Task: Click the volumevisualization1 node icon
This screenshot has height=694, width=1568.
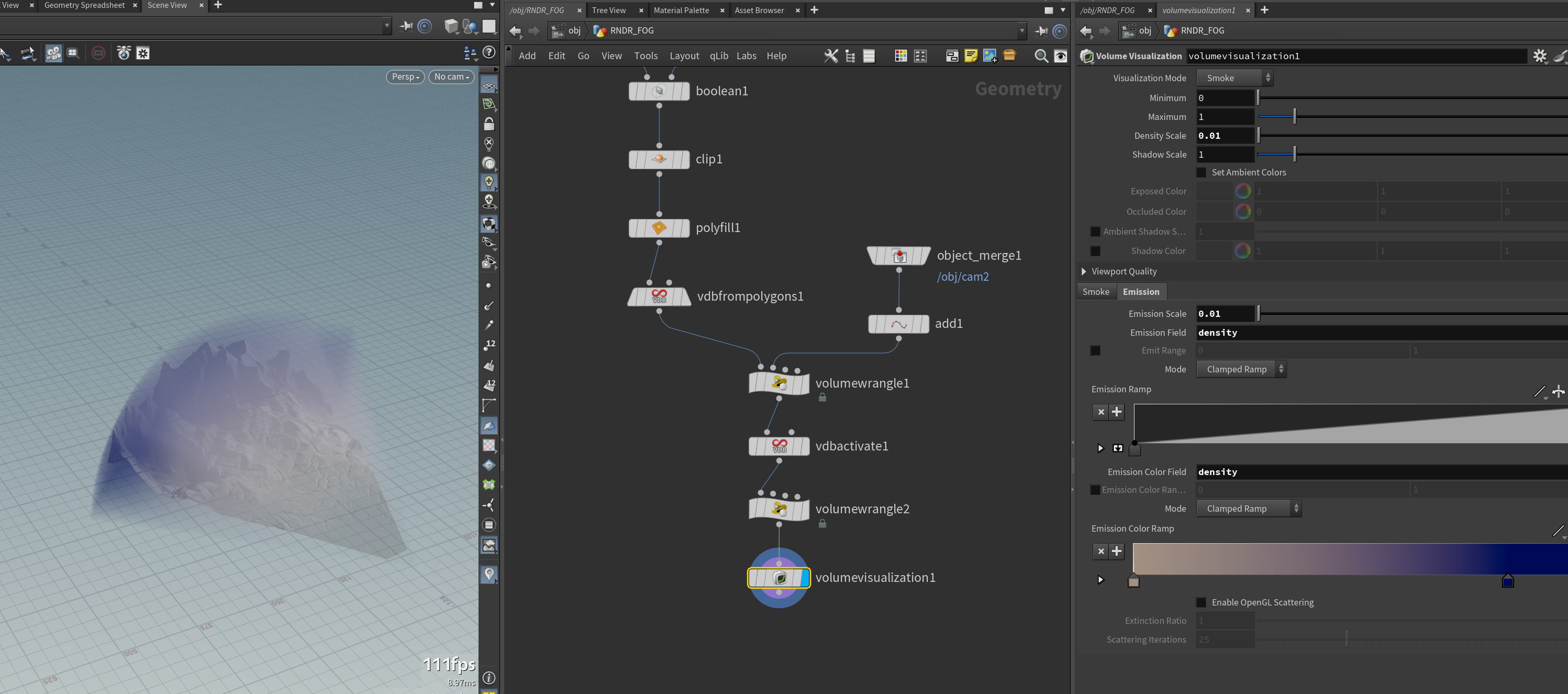Action: coord(780,578)
